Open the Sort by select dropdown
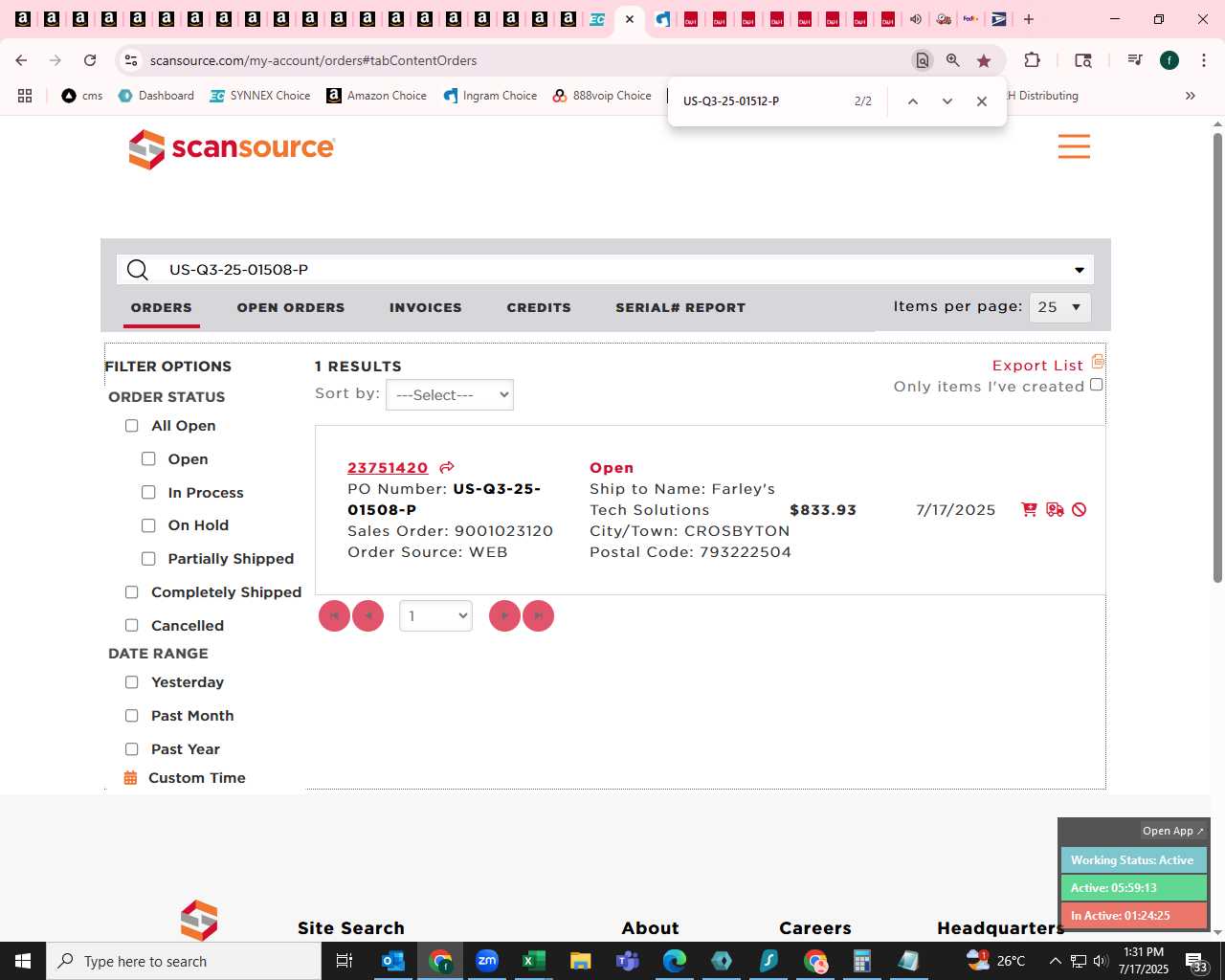The height and width of the screenshot is (980, 1225). coord(450,395)
